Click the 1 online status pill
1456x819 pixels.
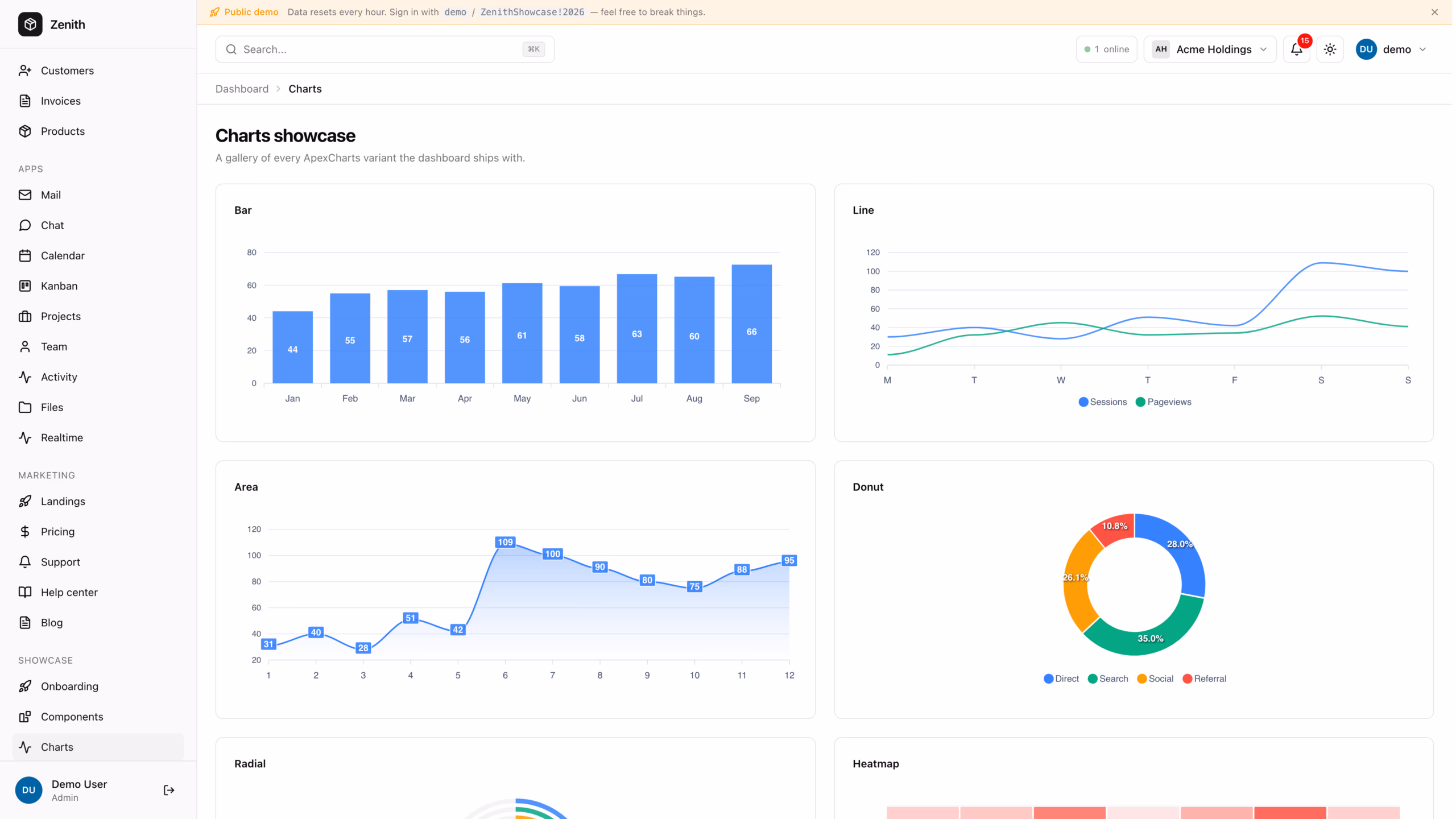1106,49
